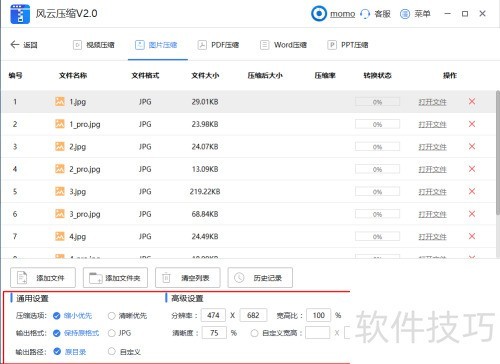
Task: Click 清空列表 button
Action: point(188,277)
